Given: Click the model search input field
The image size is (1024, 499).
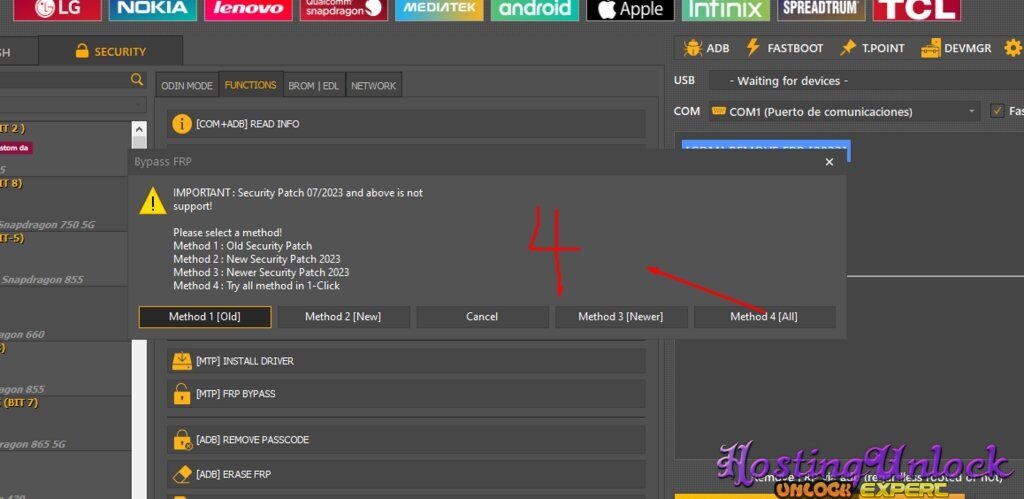Looking at the screenshot, I should click(x=63, y=80).
